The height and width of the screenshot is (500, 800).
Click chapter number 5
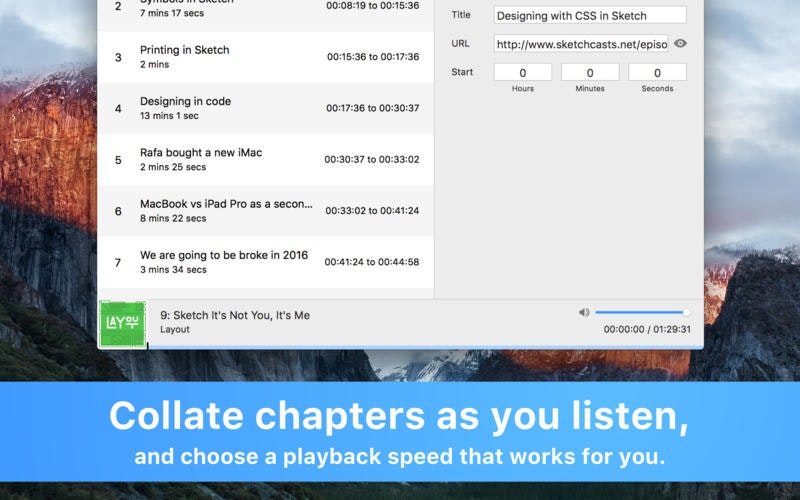(118, 160)
